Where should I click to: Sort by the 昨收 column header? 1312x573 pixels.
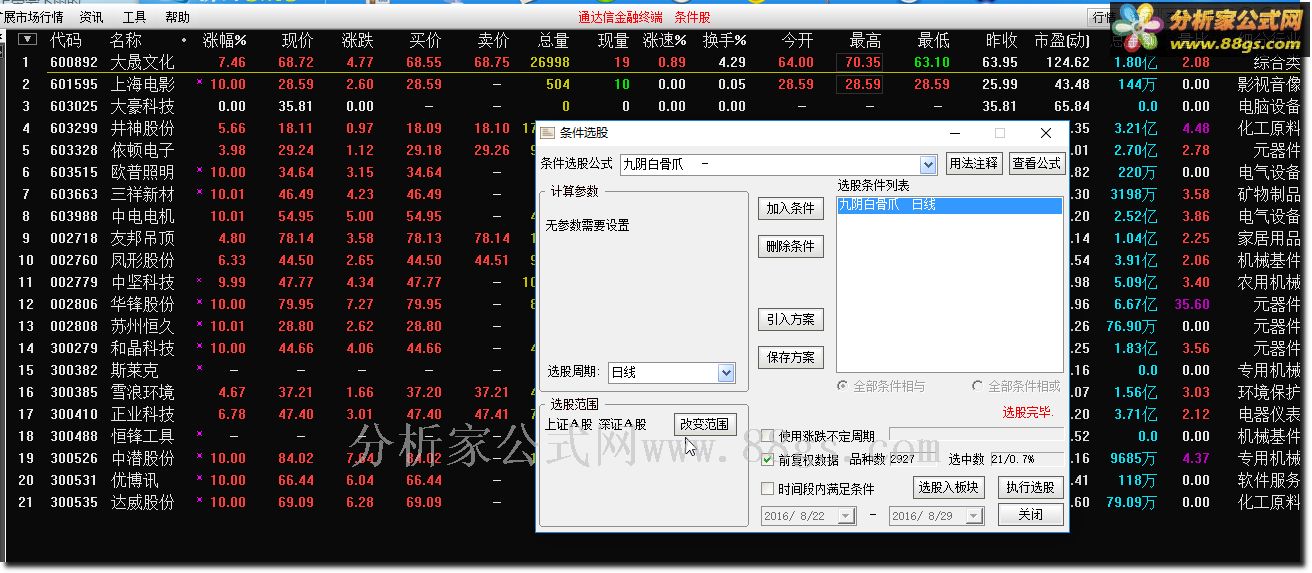[x=1001, y=40]
